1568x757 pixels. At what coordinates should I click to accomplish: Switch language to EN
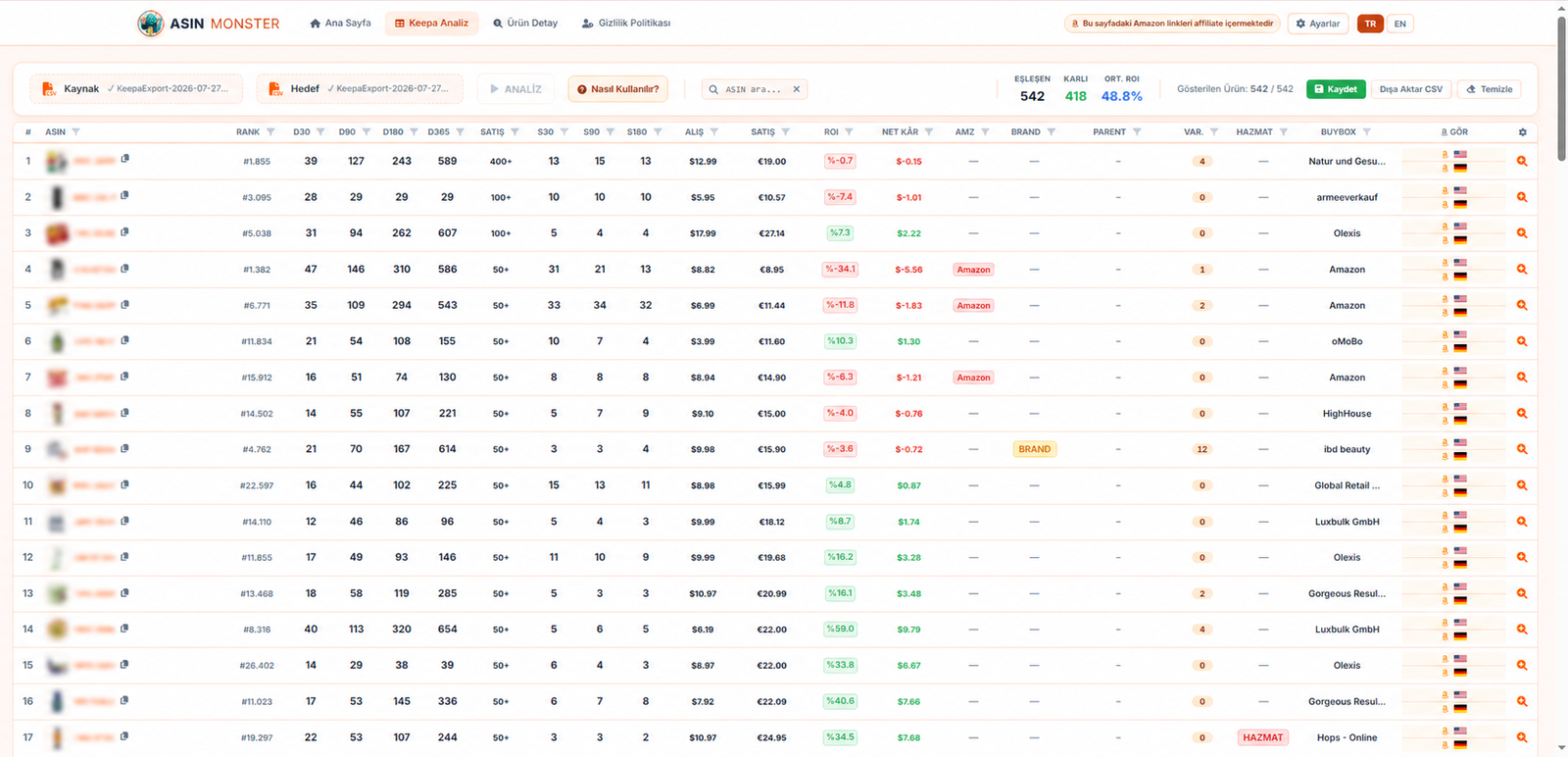(1400, 24)
